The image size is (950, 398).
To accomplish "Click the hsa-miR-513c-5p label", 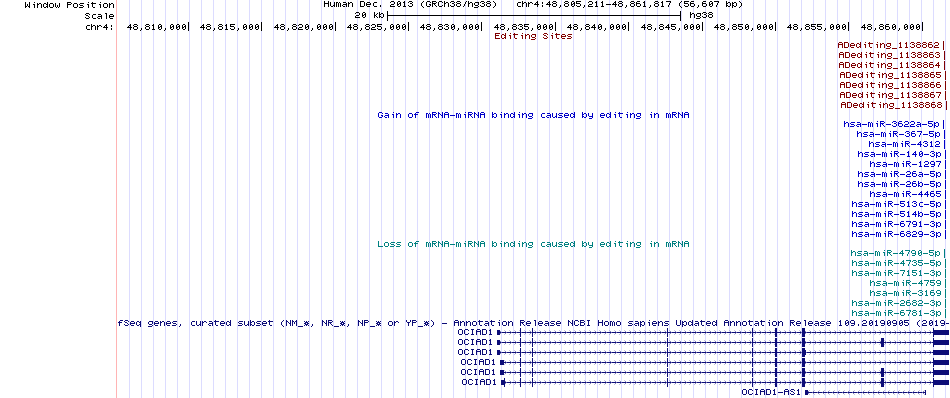I will coord(896,204).
